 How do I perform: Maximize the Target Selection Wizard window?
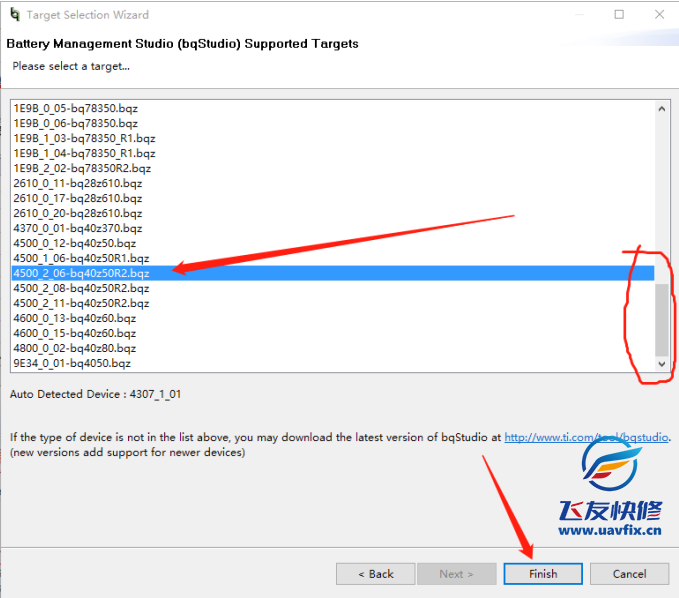pyautogui.click(x=619, y=15)
